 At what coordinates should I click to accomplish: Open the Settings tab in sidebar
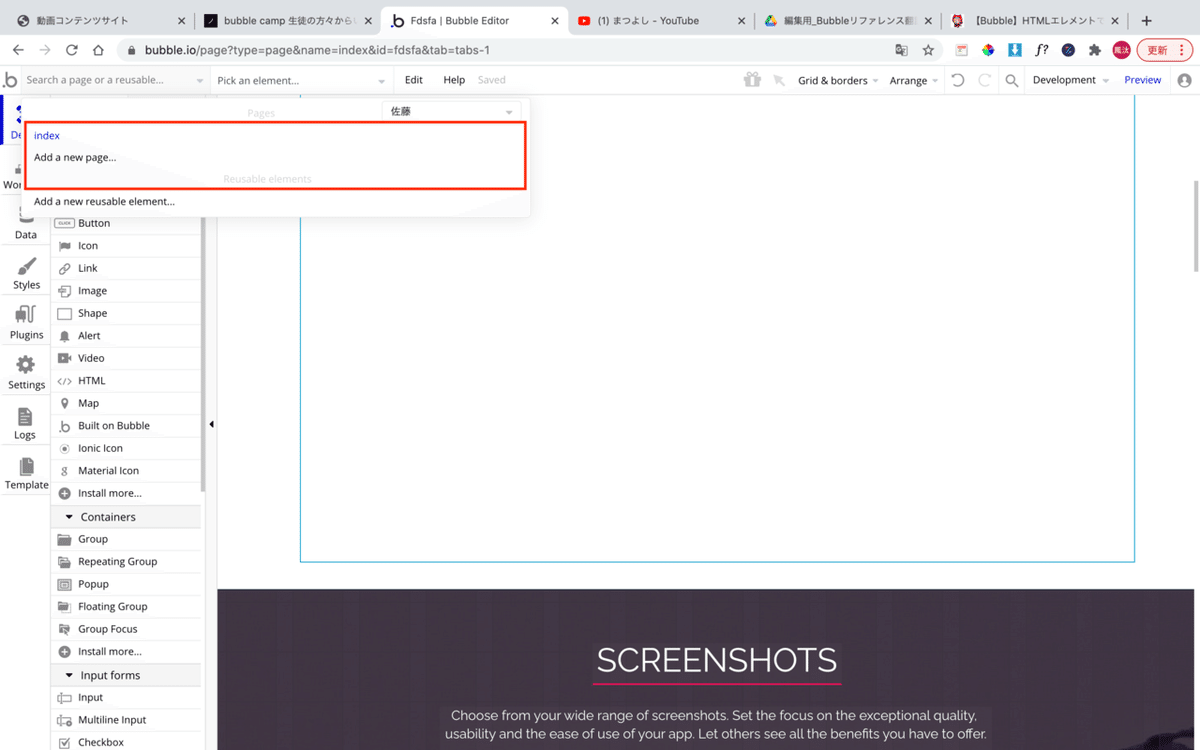pyautogui.click(x=26, y=374)
